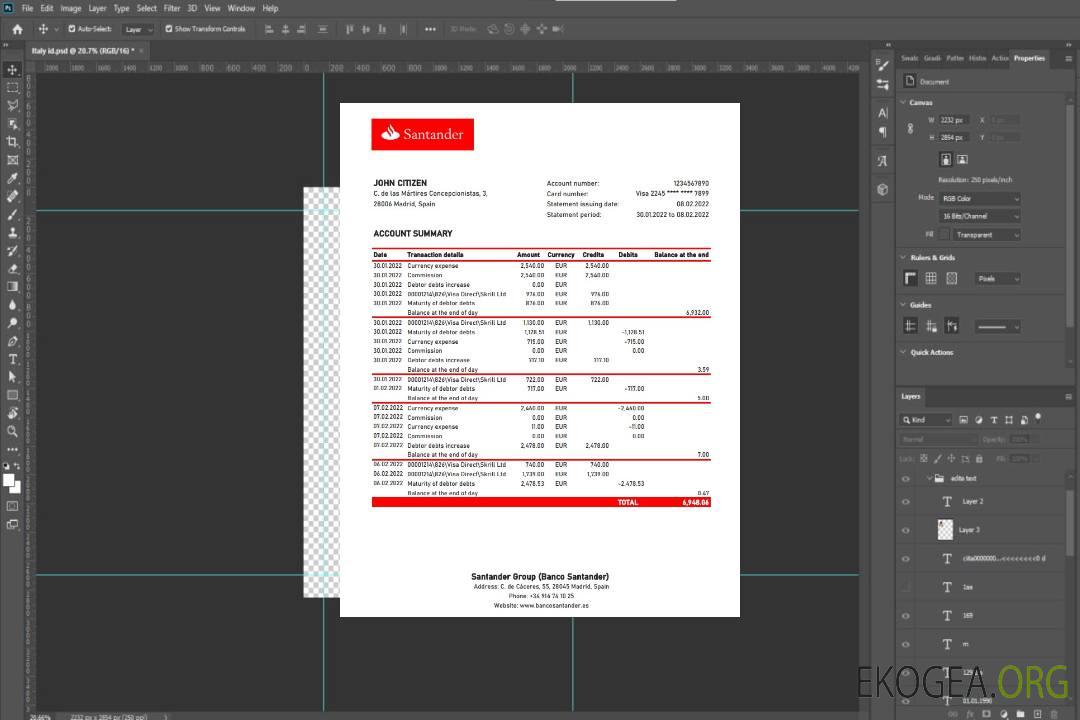Click the canvas width input field
Image resolution: width=1080 pixels, height=720 pixels.
(x=955, y=120)
